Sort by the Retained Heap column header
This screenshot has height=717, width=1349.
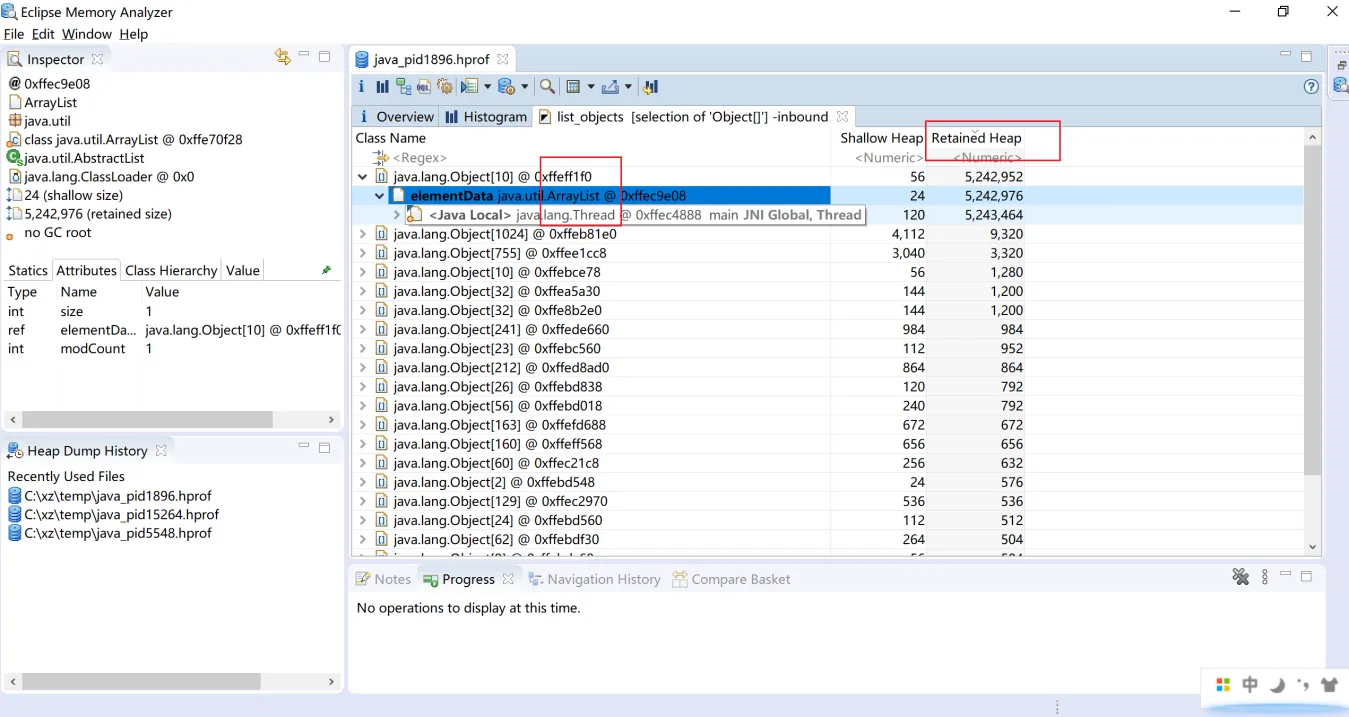click(976, 138)
